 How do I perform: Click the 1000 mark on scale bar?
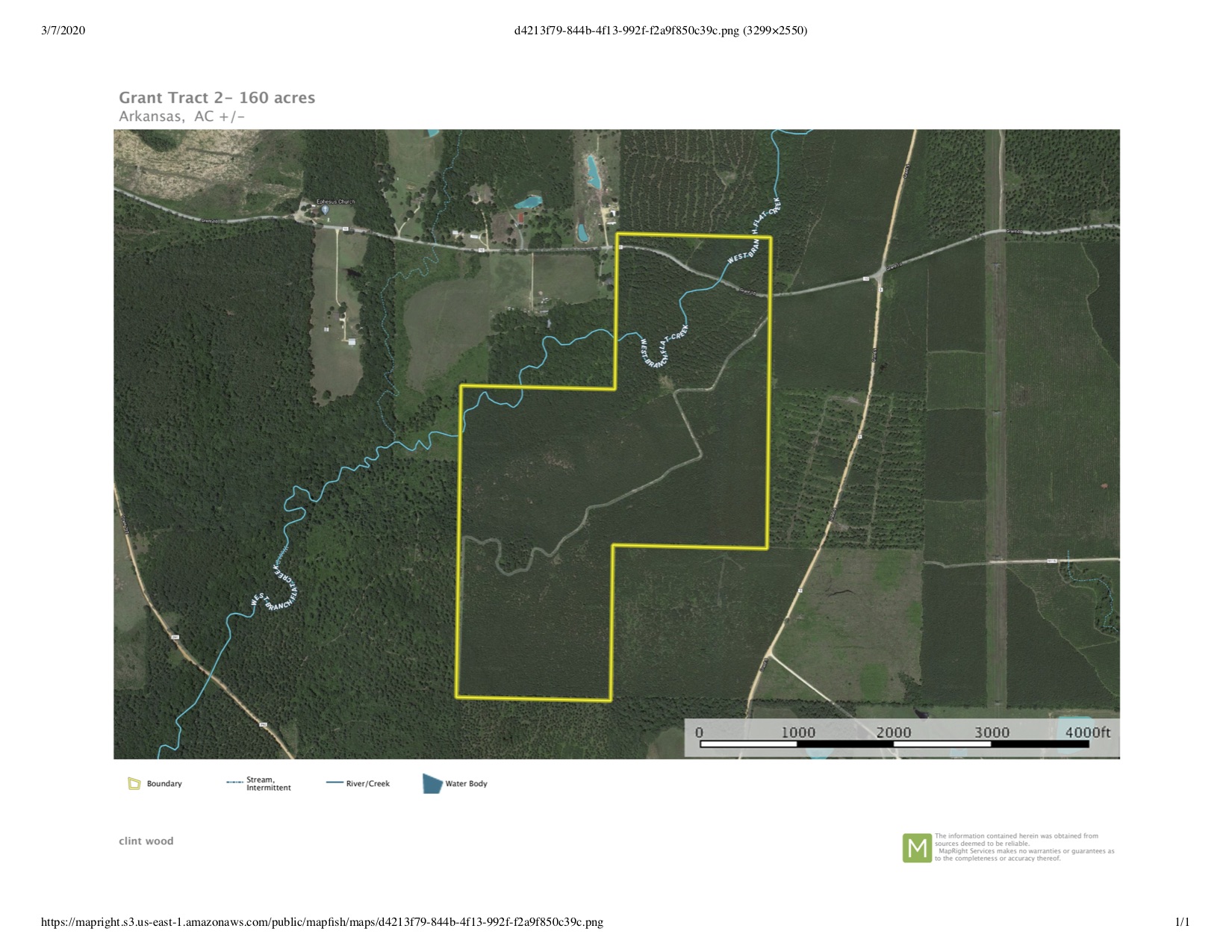coord(797,732)
